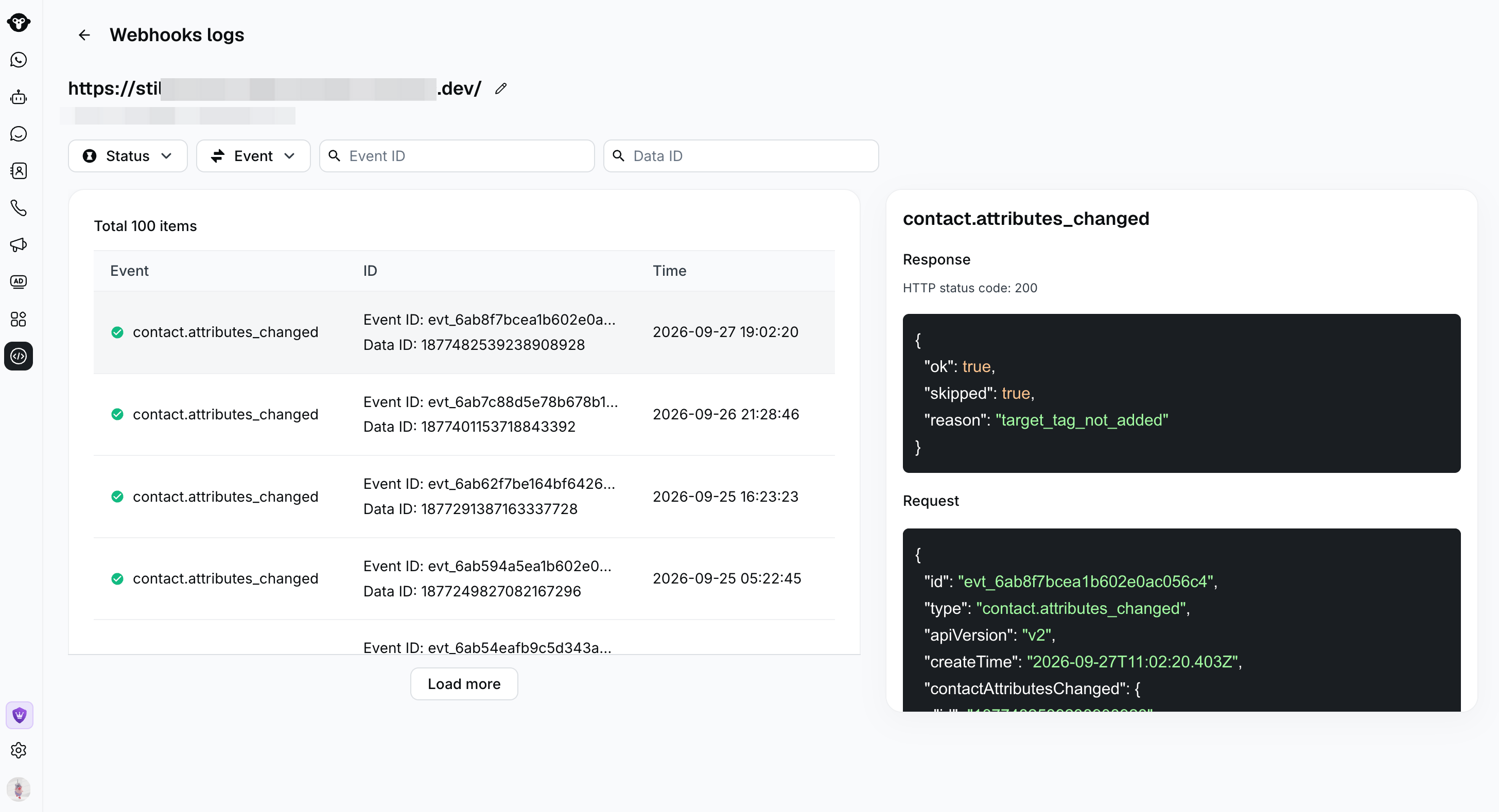Click the Total 100 items label
Screen dimensions: 1499x812
point(146,226)
